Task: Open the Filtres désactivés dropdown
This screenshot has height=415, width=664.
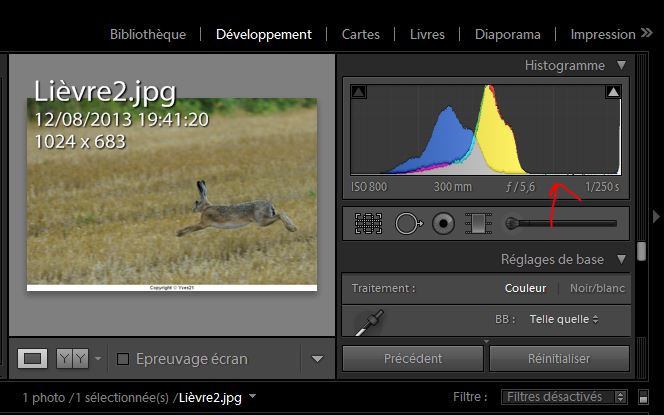Action: click(565, 397)
